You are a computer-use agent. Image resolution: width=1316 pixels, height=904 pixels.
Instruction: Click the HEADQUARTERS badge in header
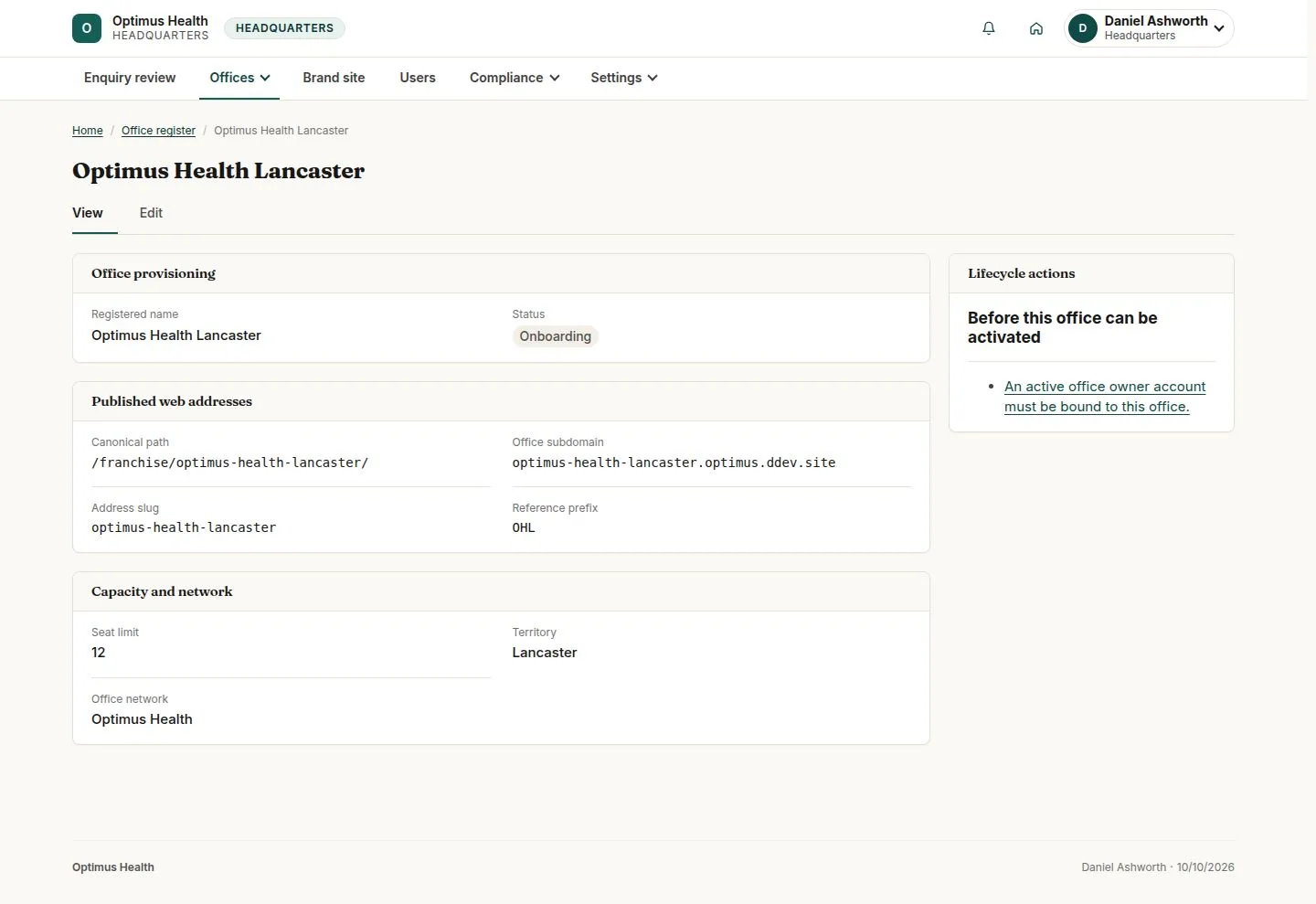[x=284, y=28]
